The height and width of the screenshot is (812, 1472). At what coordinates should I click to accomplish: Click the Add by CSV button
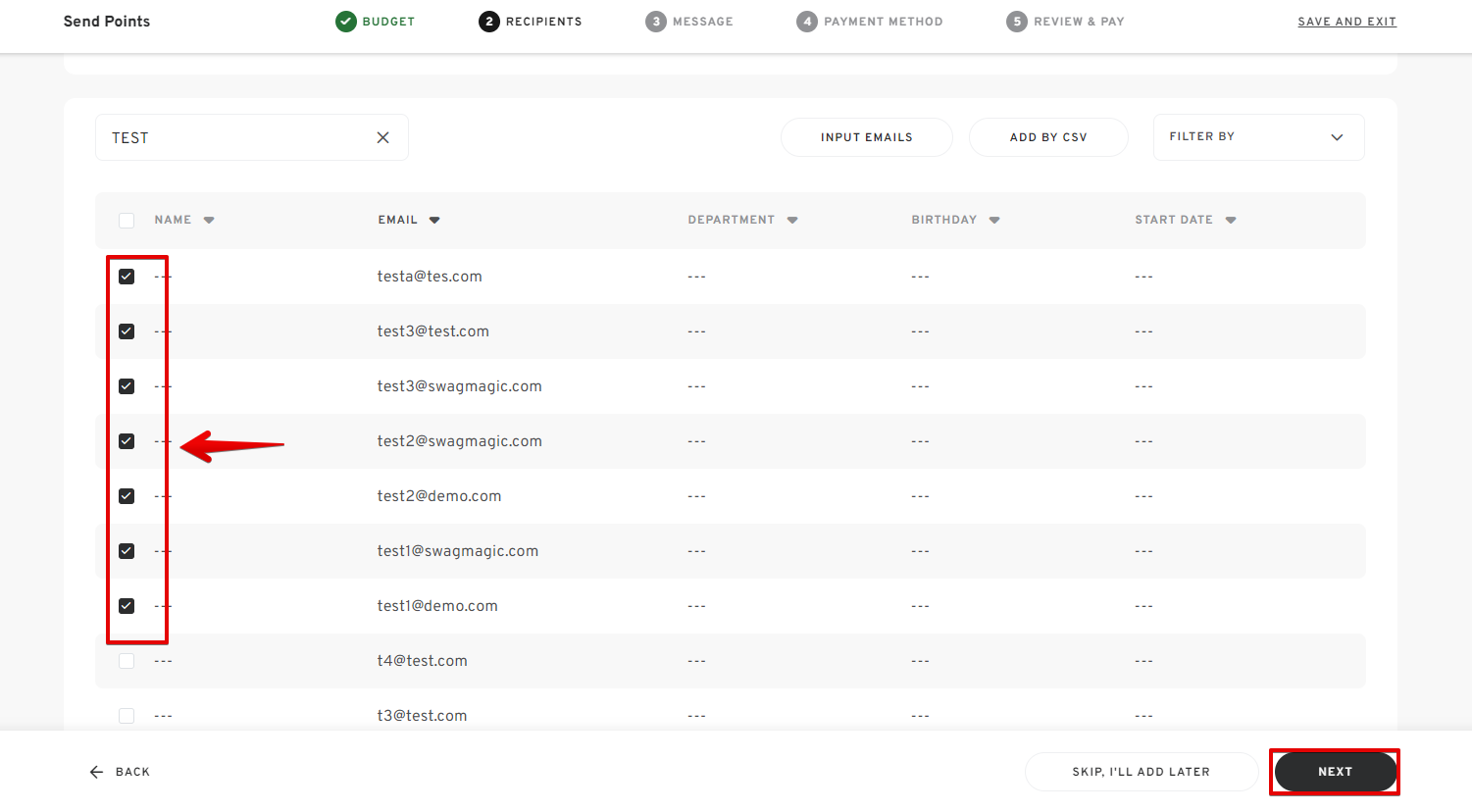point(1048,137)
